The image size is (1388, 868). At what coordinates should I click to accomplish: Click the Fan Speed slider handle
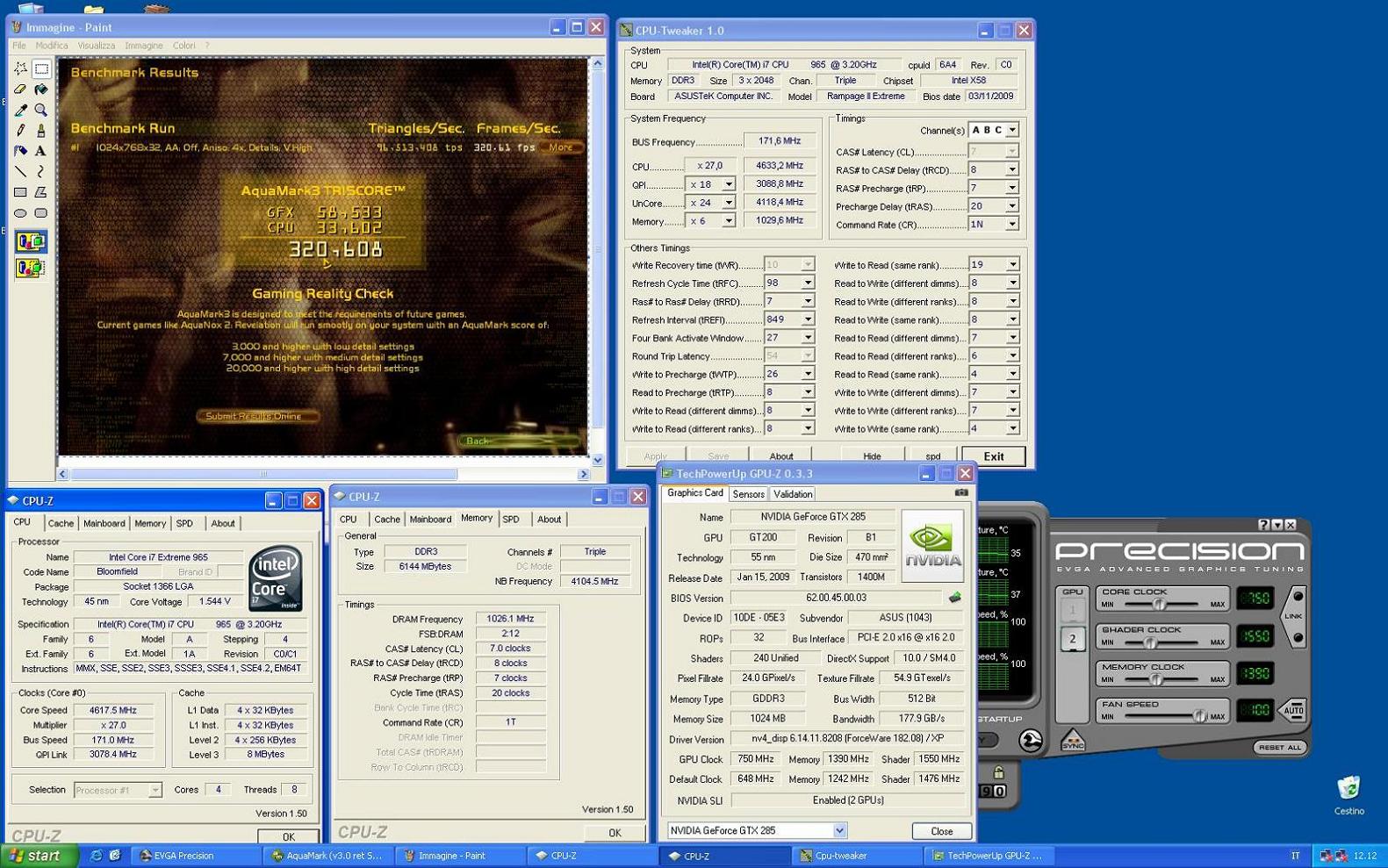click(1198, 716)
